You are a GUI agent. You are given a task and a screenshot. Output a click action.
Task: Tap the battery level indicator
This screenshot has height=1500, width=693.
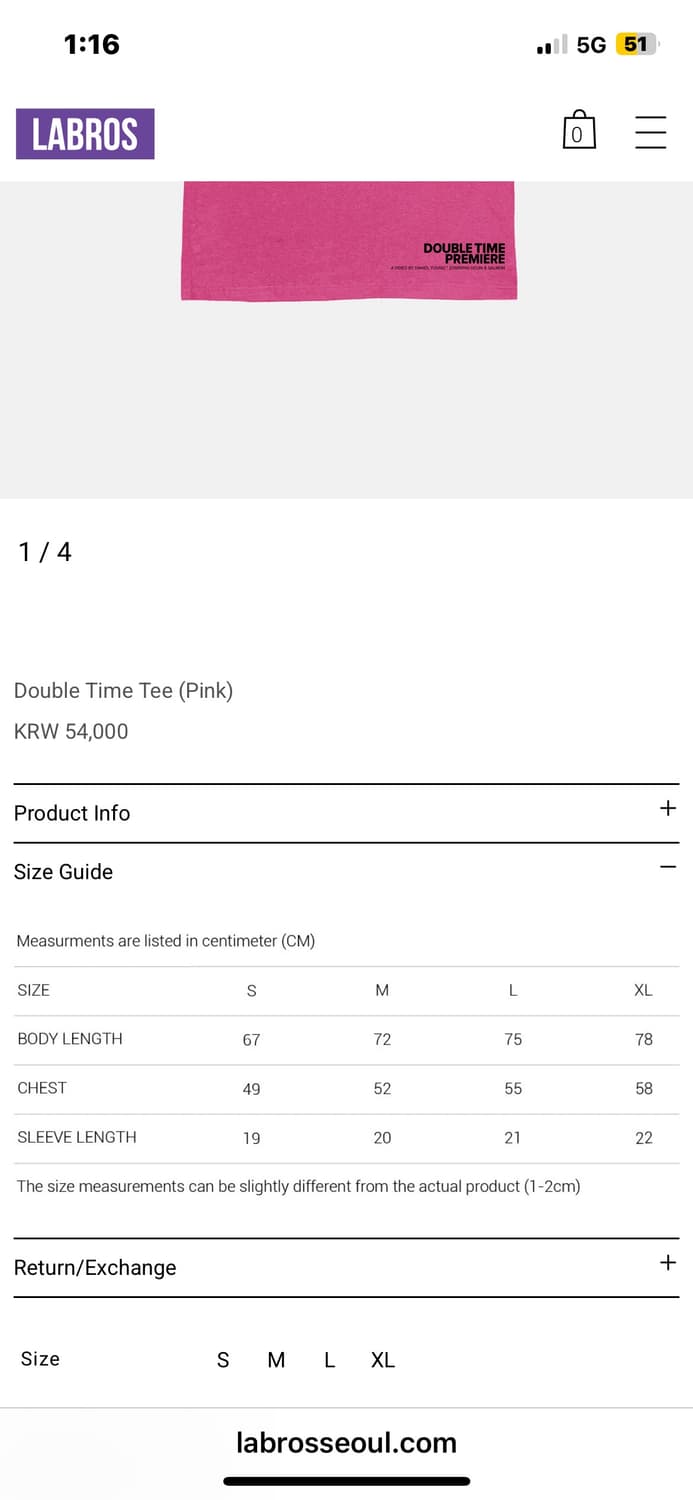point(638,44)
